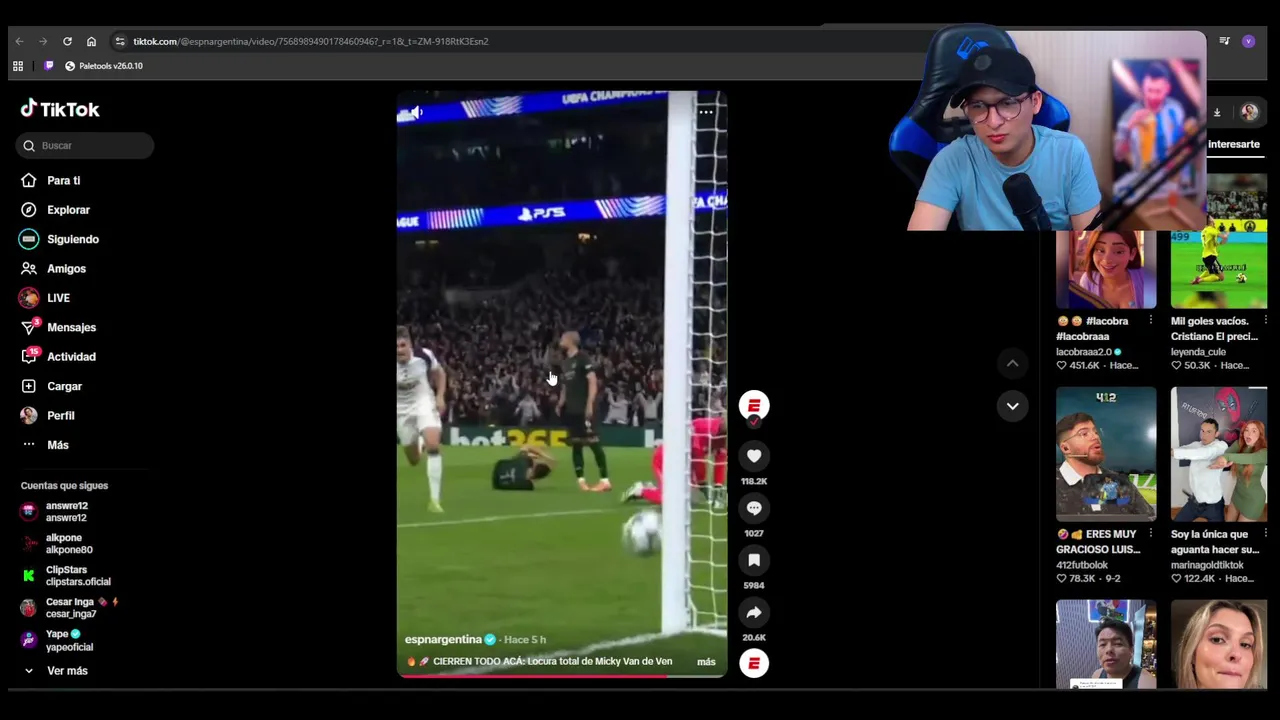Open the marinagoldtiktok account link
This screenshot has width=1280, height=720.
[x=1207, y=565]
